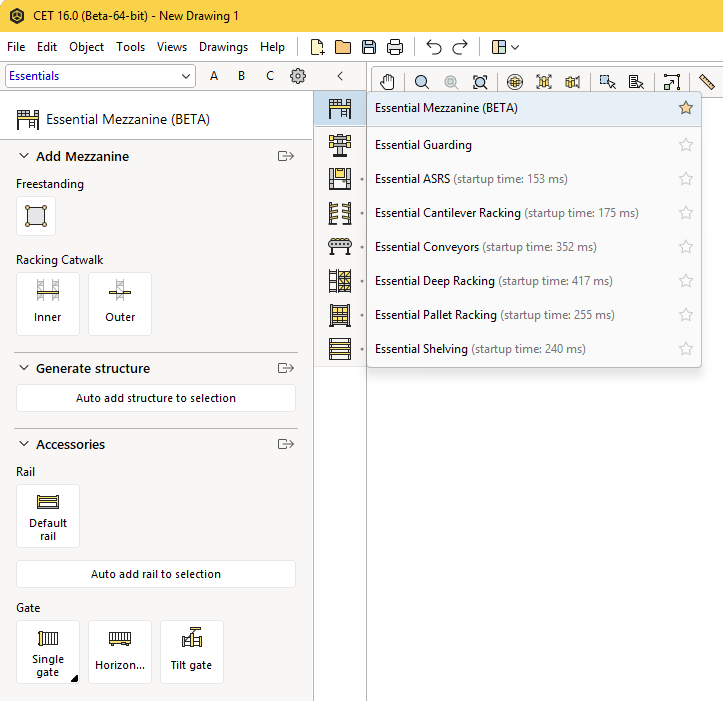Open a drawing via folder icon
The height and width of the screenshot is (701, 723).
343,47
